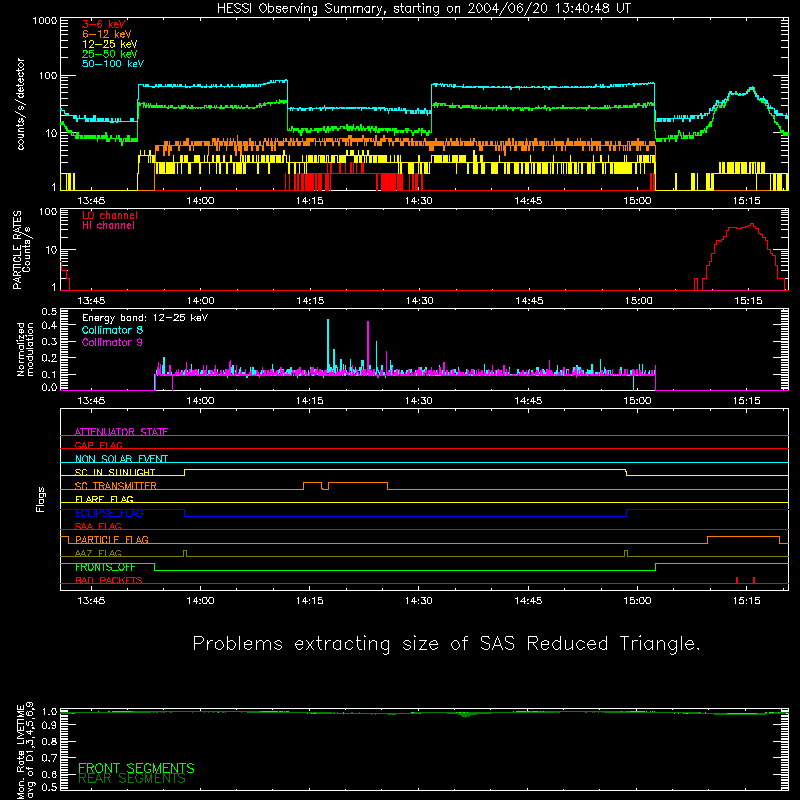Image resolution: width=800 pixels, height=800 pixels.
Task: Select the "Collimator 9" legend entry
Action: click(x=112, y=342)
